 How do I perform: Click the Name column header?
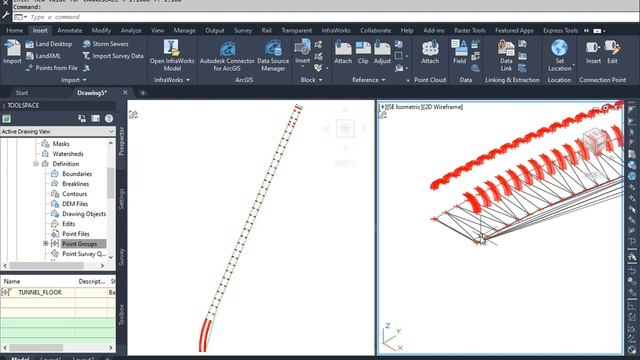(x=38, y=281)
